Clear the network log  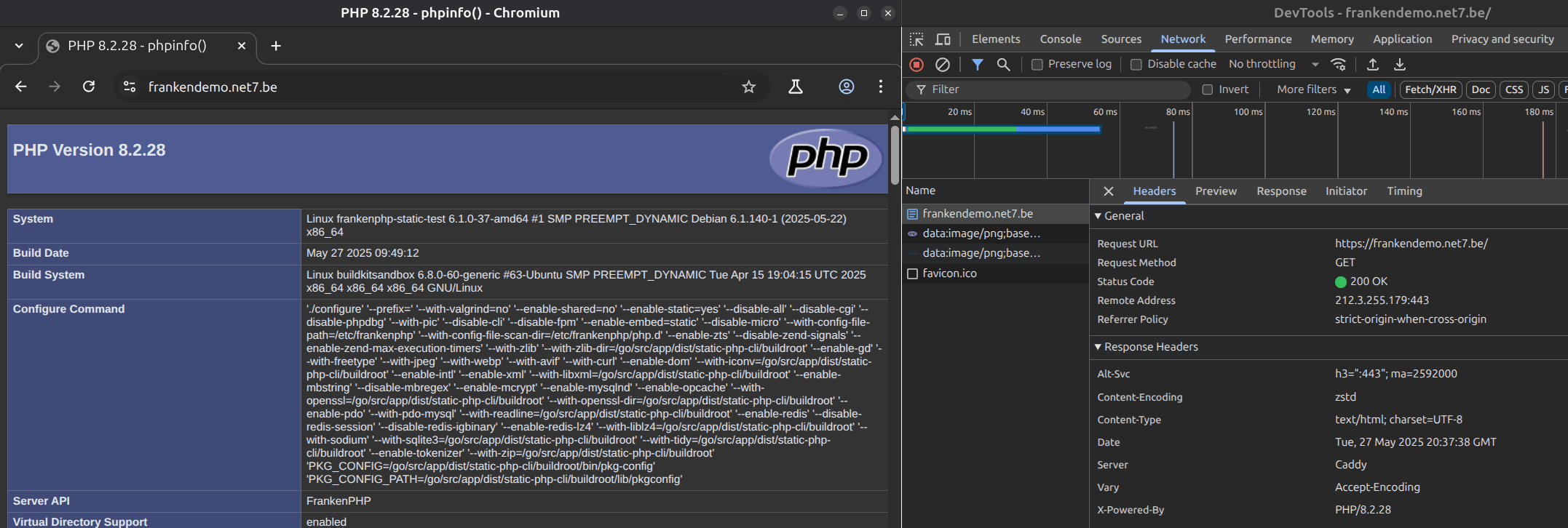(943, 65)
